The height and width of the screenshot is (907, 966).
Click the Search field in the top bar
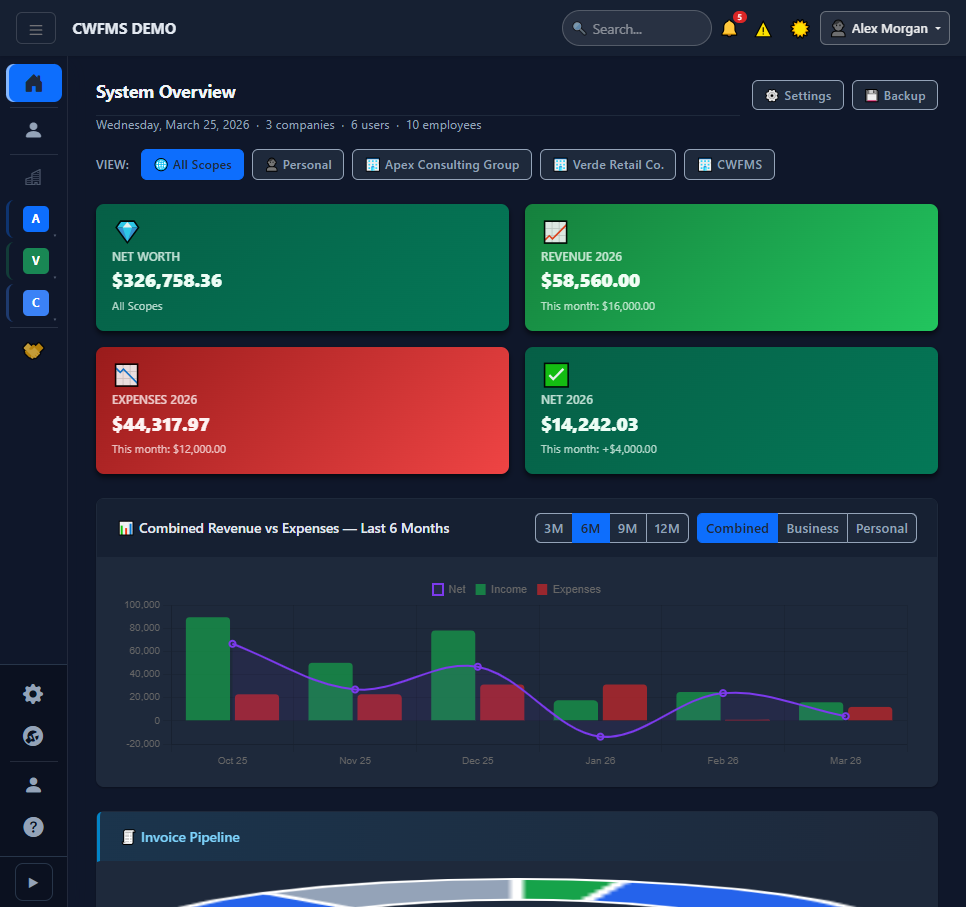click(636, 28)
